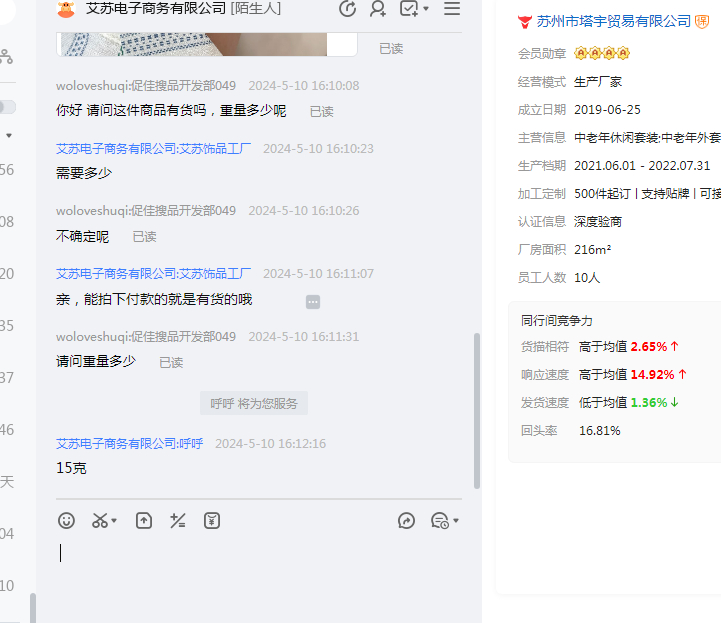Click the 14.92% response speed value
This screenshot has height=623, width=721.
[x=652, y=375]
